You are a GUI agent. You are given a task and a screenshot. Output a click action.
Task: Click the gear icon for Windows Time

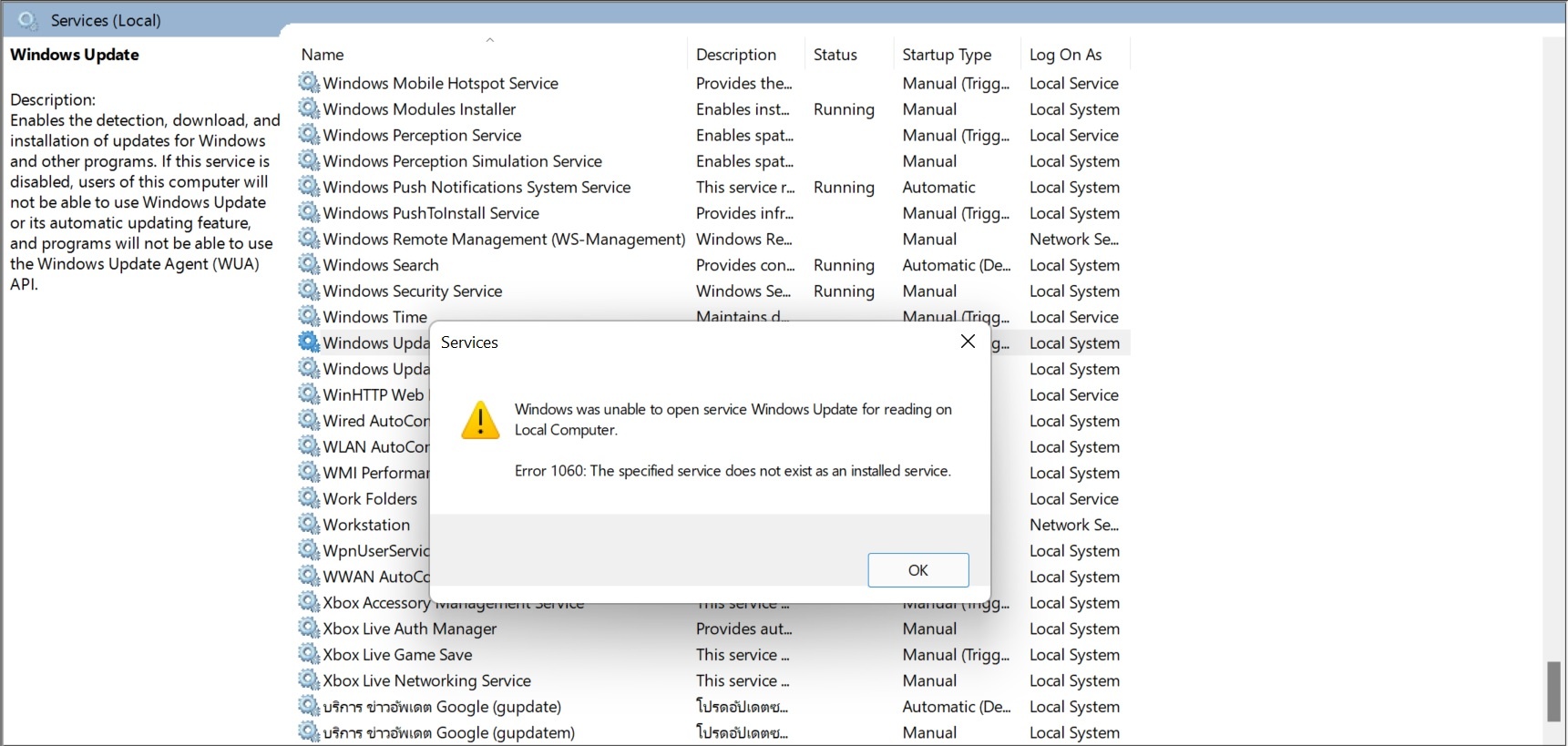[x=309, y=316]
